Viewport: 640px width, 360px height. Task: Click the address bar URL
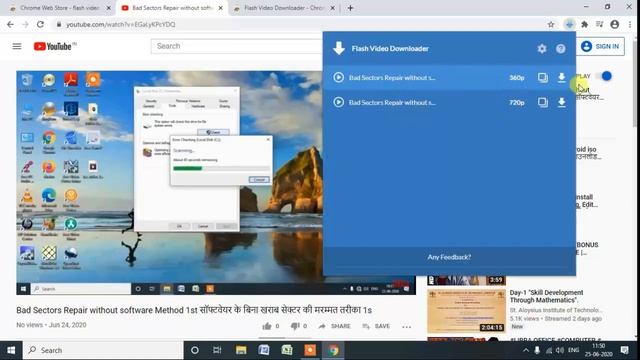click(121, 24)
